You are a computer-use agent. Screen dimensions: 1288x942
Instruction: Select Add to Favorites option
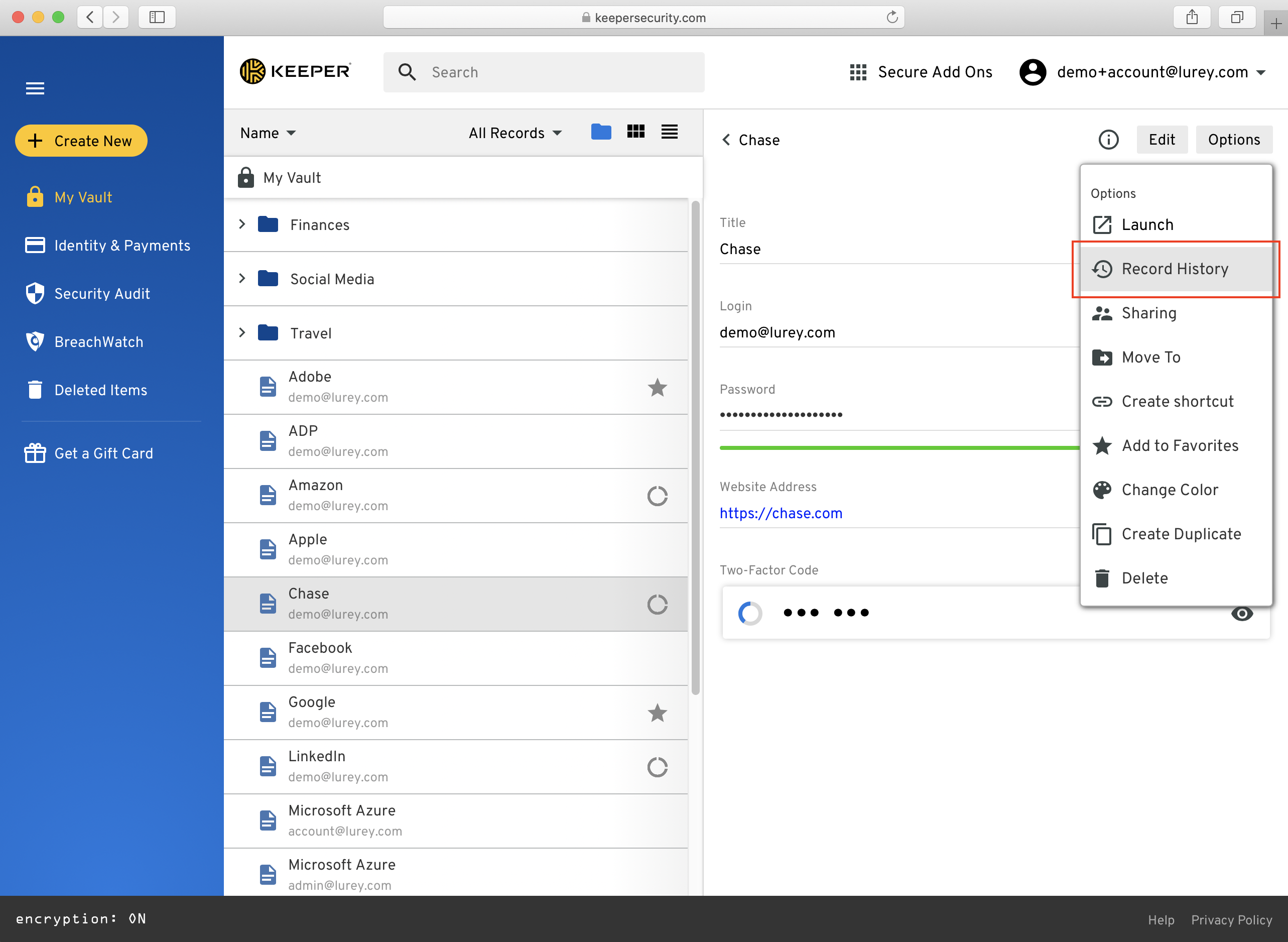(1176, 445)
